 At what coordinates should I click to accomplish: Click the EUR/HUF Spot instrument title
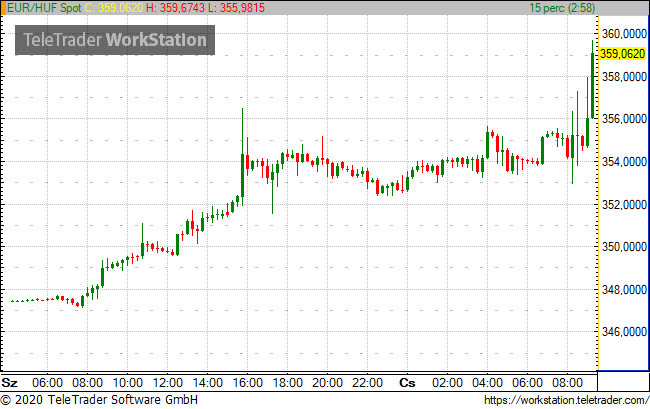(44, 7)
